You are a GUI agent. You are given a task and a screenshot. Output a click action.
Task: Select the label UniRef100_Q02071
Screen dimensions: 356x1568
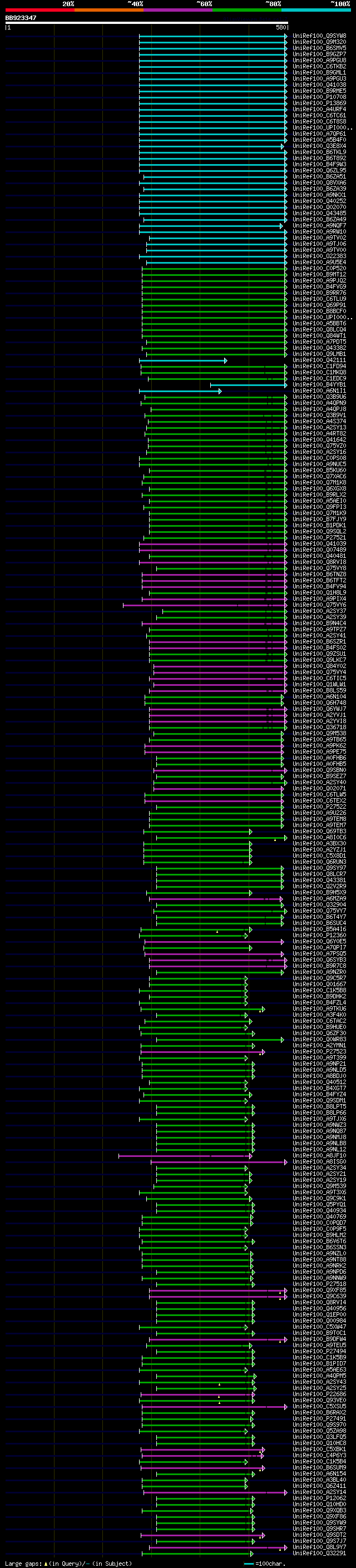pos(319,789)
